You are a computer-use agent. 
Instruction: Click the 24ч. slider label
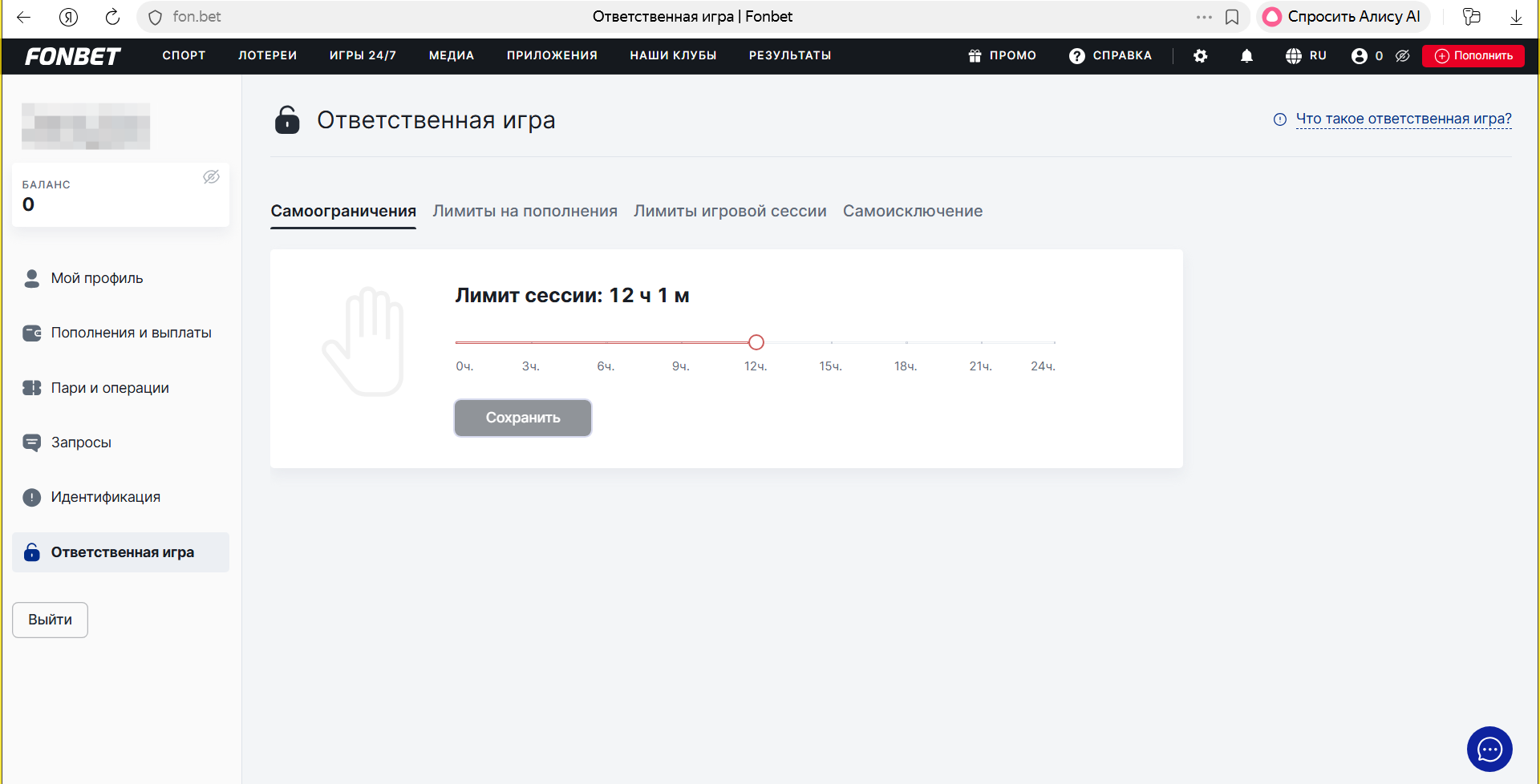1043,366
